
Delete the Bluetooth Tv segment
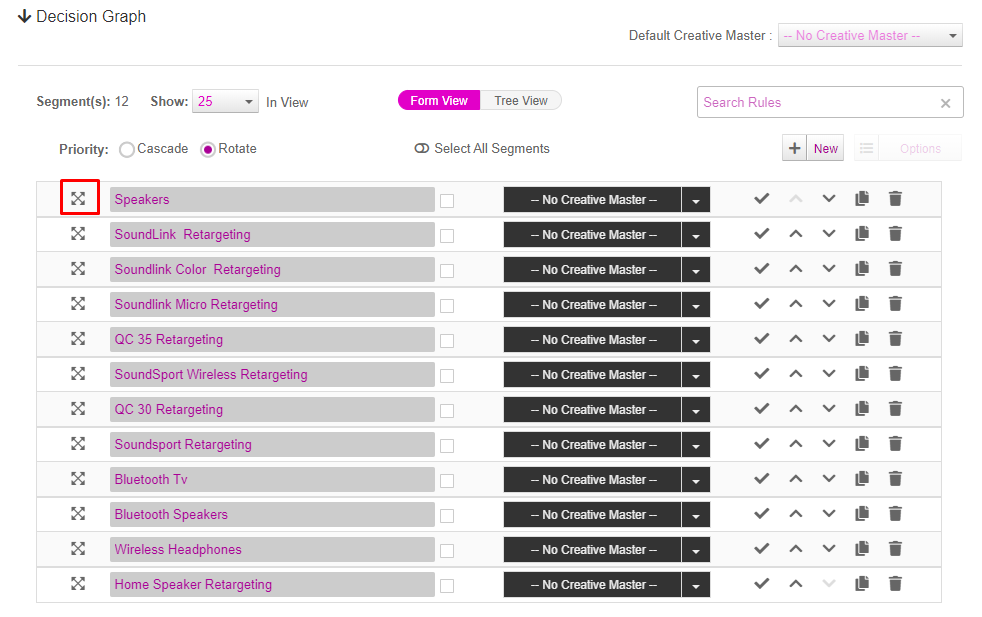(x=896, y=479)
